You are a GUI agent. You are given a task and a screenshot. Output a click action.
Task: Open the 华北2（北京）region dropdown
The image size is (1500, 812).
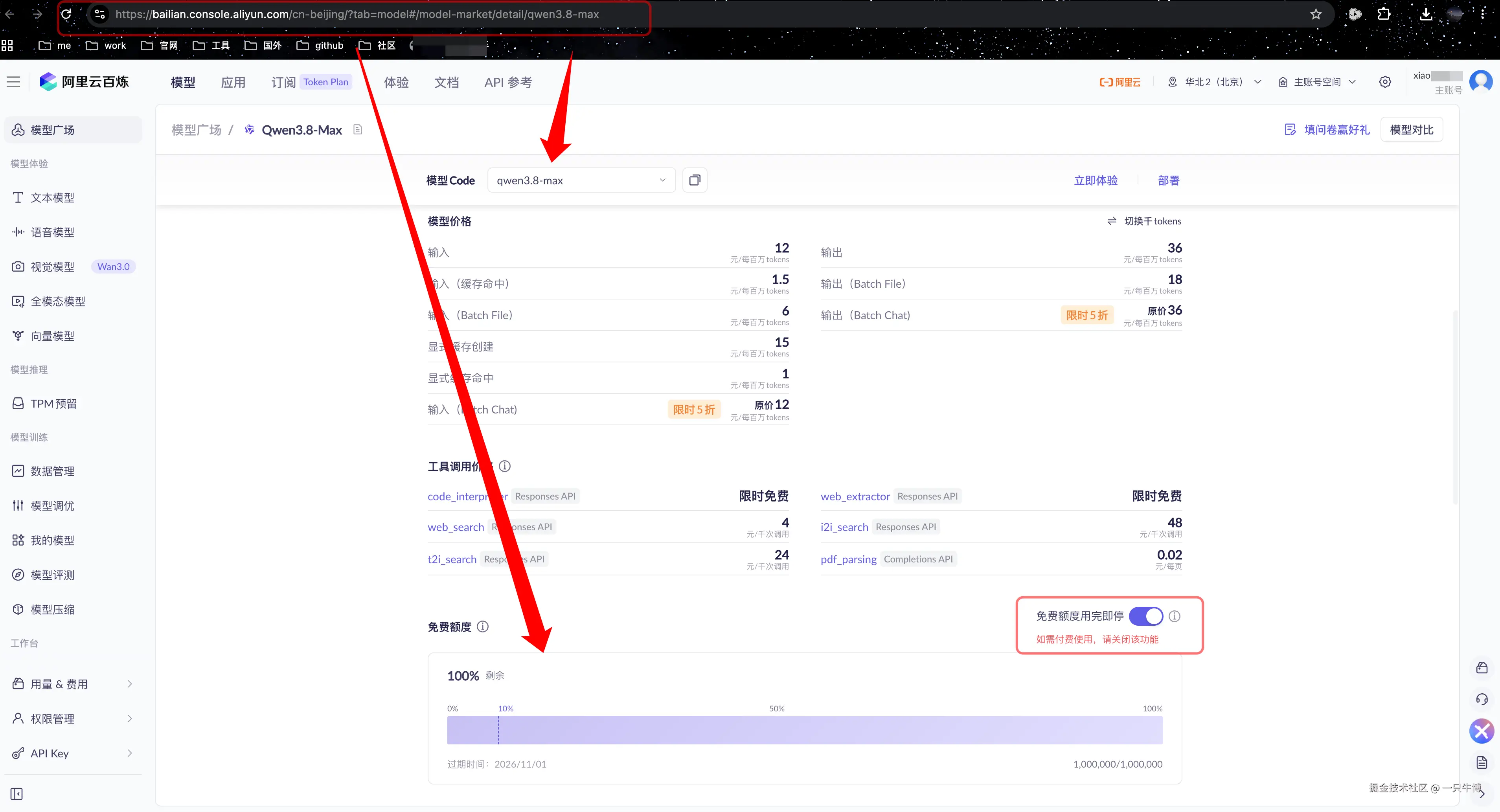pos(1215,82)
